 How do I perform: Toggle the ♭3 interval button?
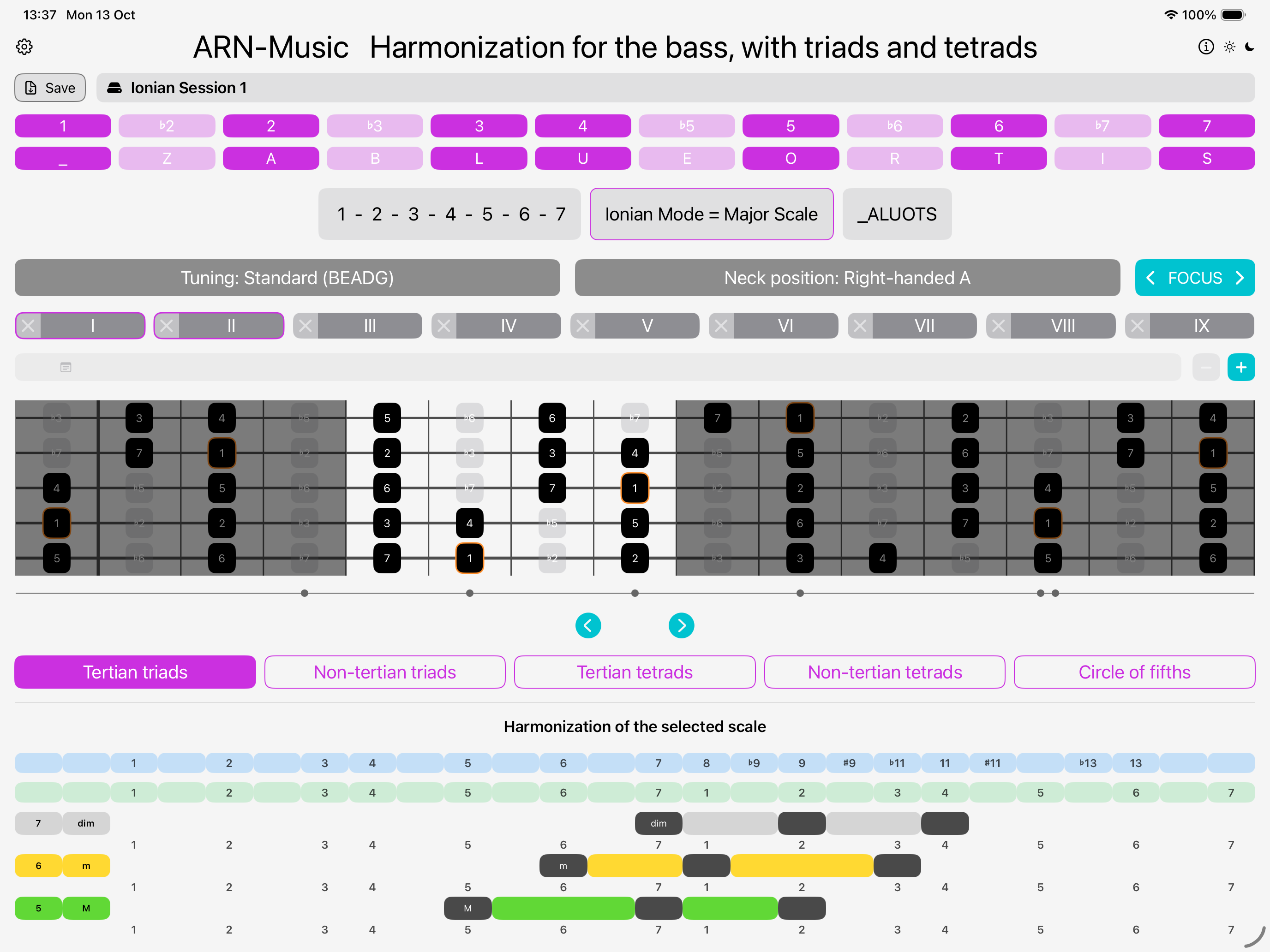pos(374,125)
